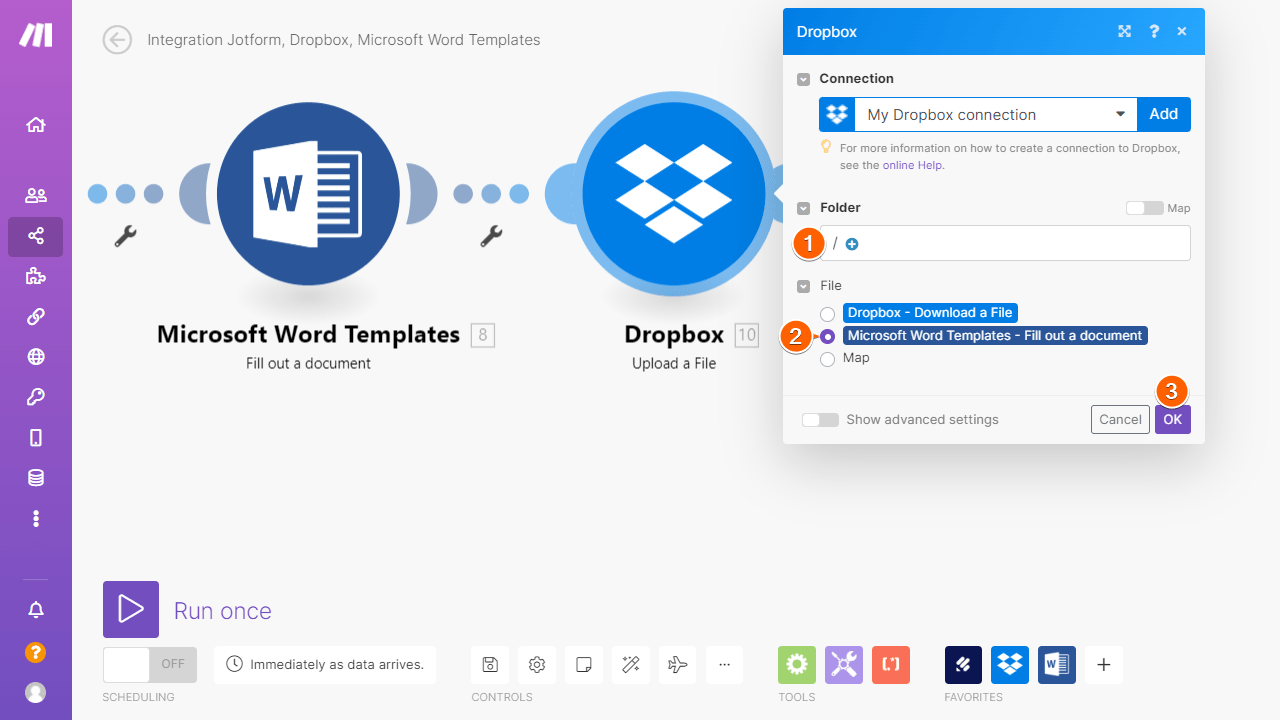Click the Run once play button
1280x720 pixels.
click(x=131, y=609)
